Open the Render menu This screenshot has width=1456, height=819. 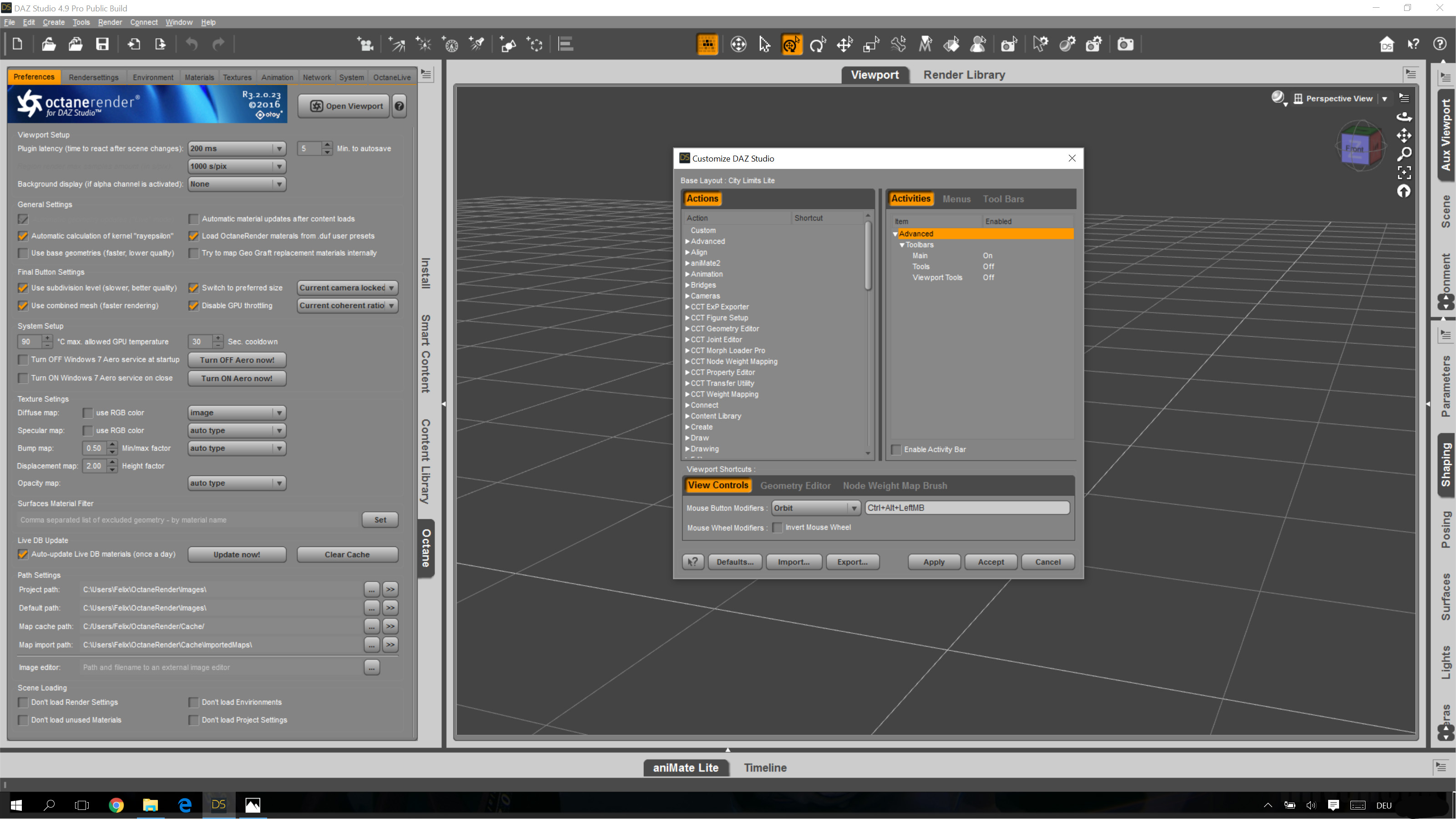click(110, 22)
